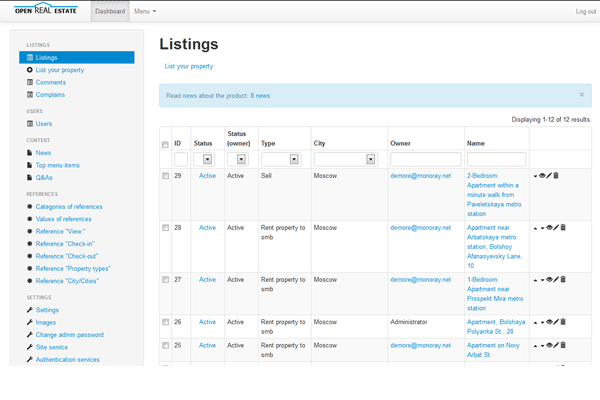
Task: Click the edit pencil icon for listing 29
Action: coord(549,176)
